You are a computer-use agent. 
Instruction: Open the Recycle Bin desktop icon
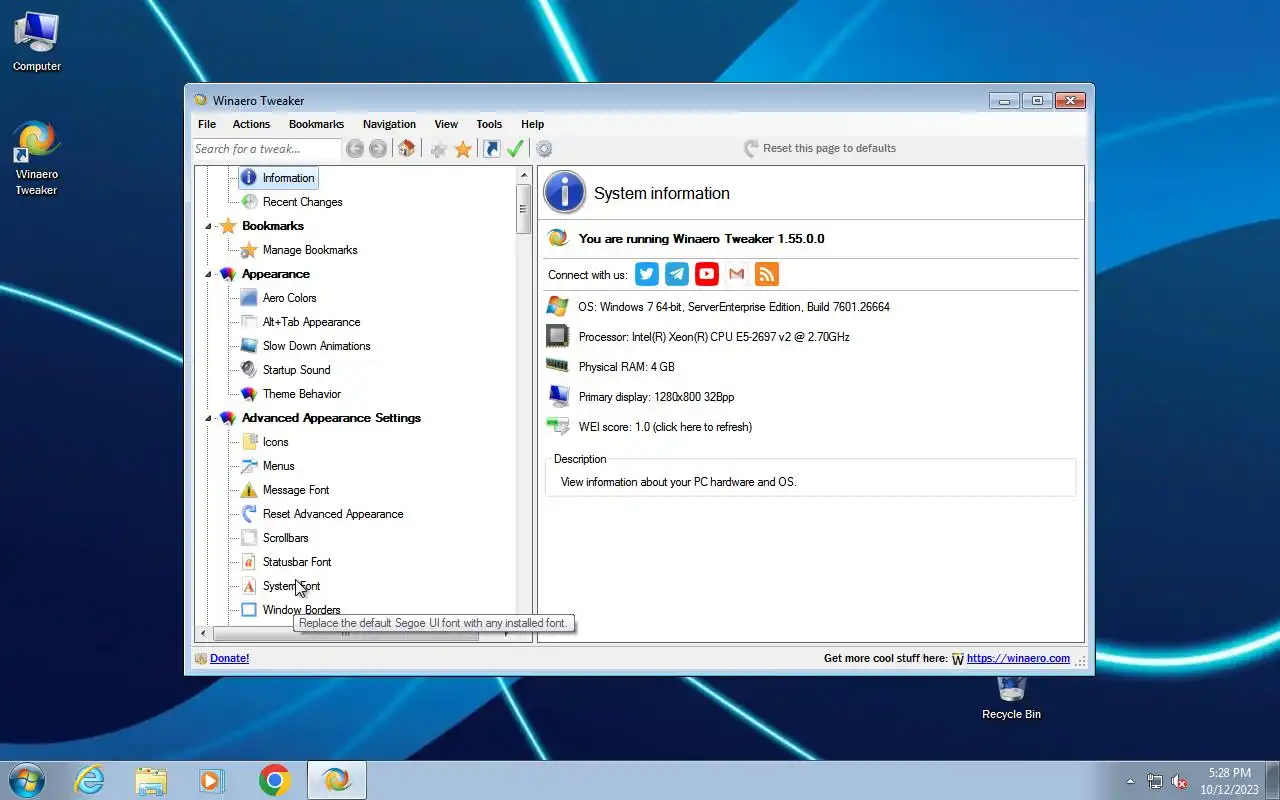point(1011,697)
